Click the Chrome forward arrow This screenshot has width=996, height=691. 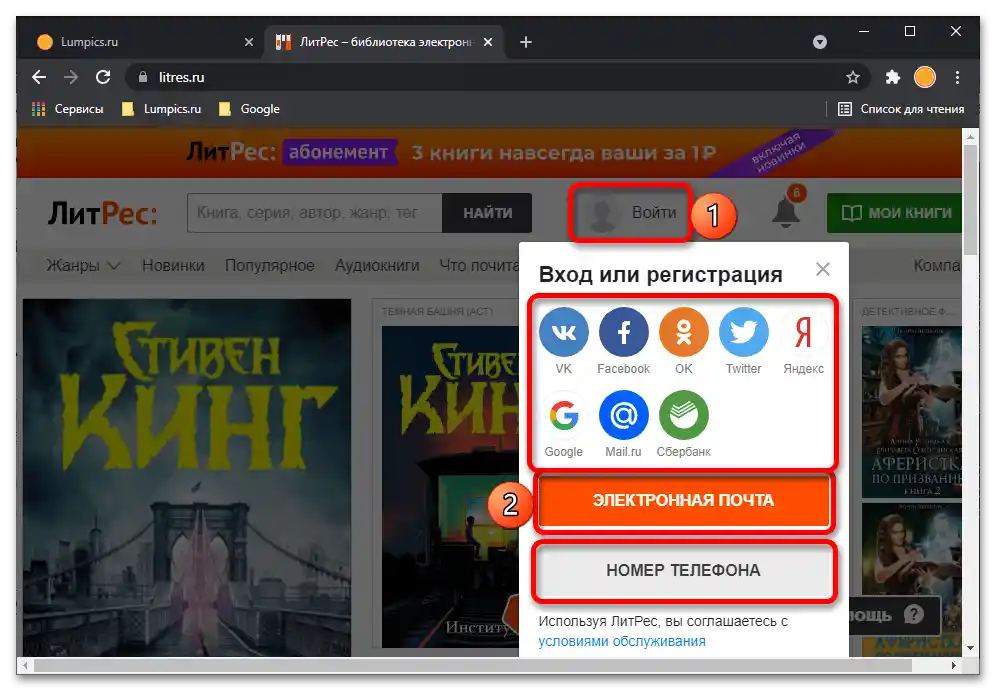(x=71, y=77)
